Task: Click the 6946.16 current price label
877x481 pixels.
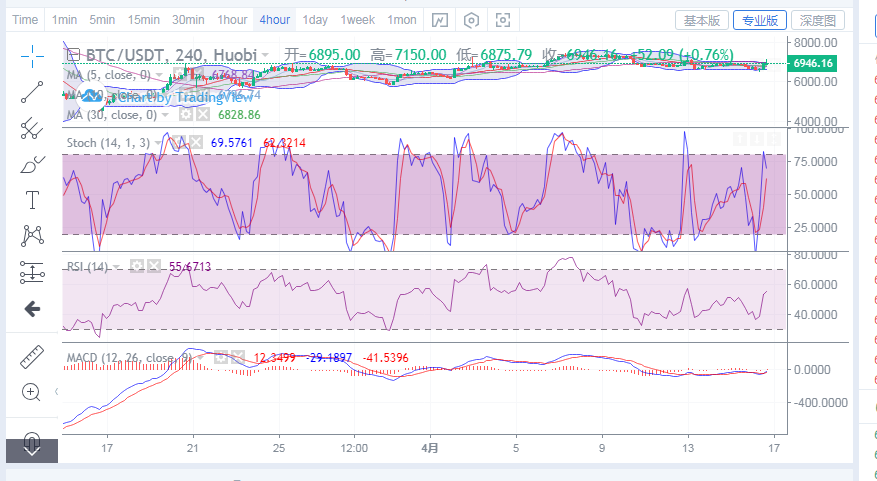Action: coord(812,63)
